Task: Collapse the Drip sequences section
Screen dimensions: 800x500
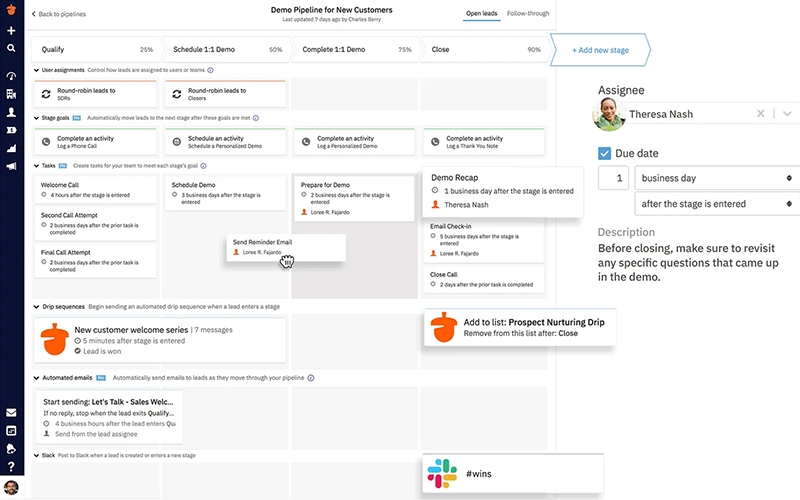Action: [36, 307]
